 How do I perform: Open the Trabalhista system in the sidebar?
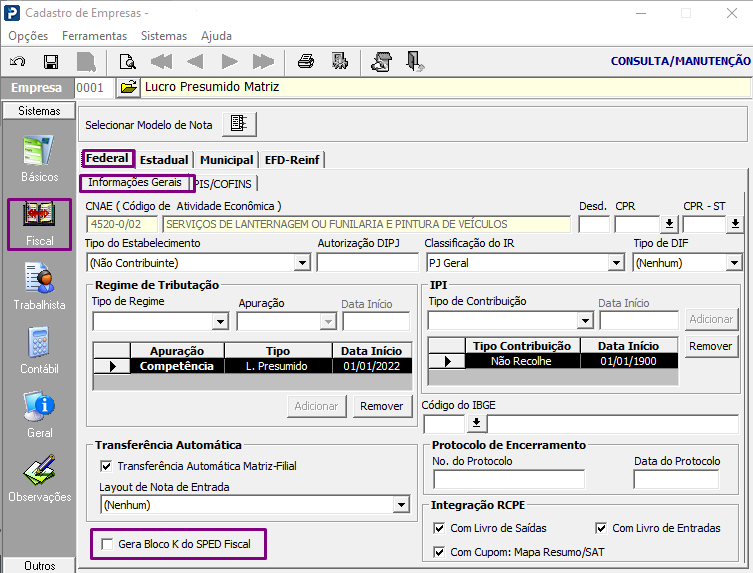click(x=39, y=287)
